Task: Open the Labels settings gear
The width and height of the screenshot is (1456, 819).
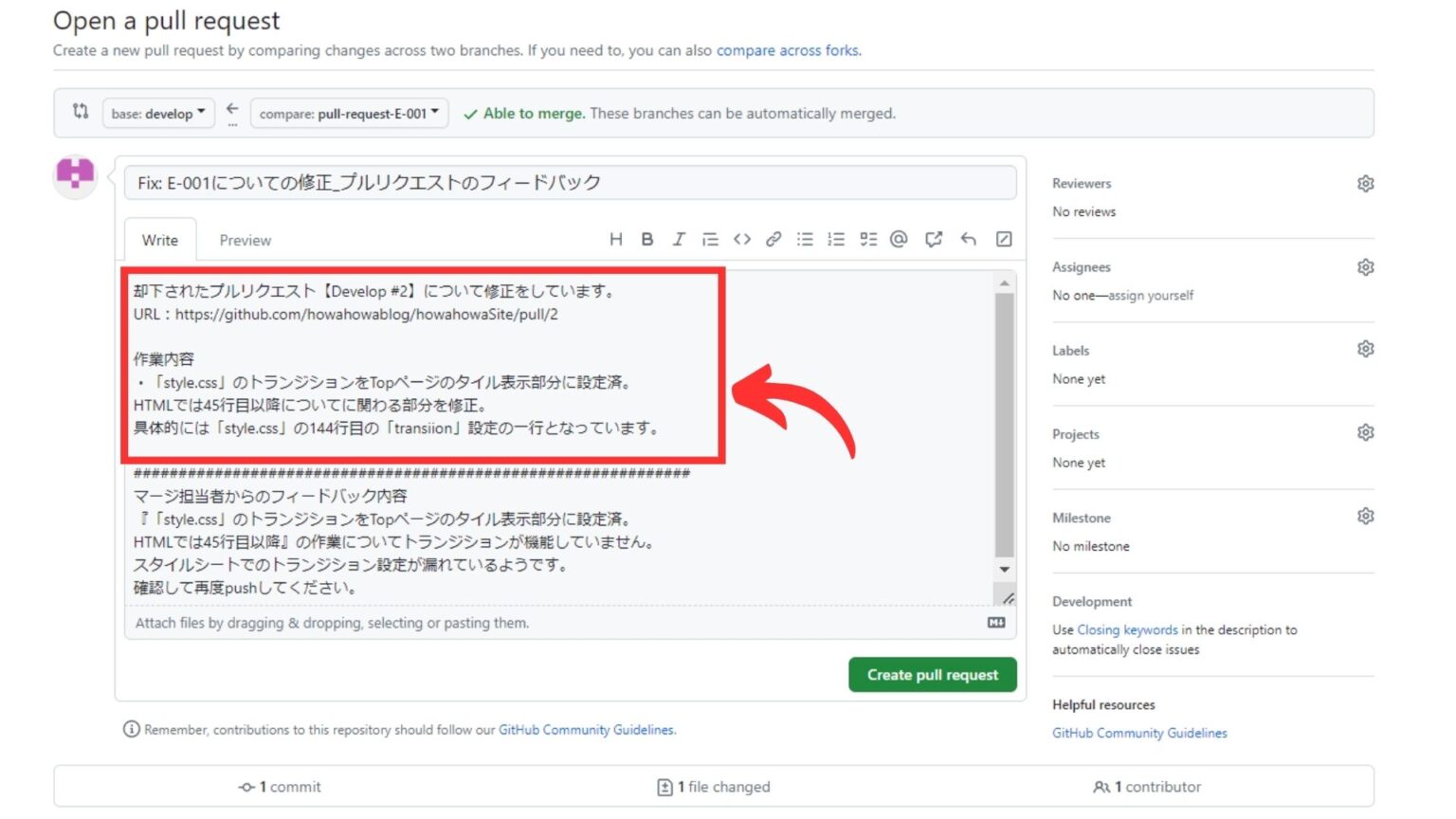Action: pos(1365,348)
